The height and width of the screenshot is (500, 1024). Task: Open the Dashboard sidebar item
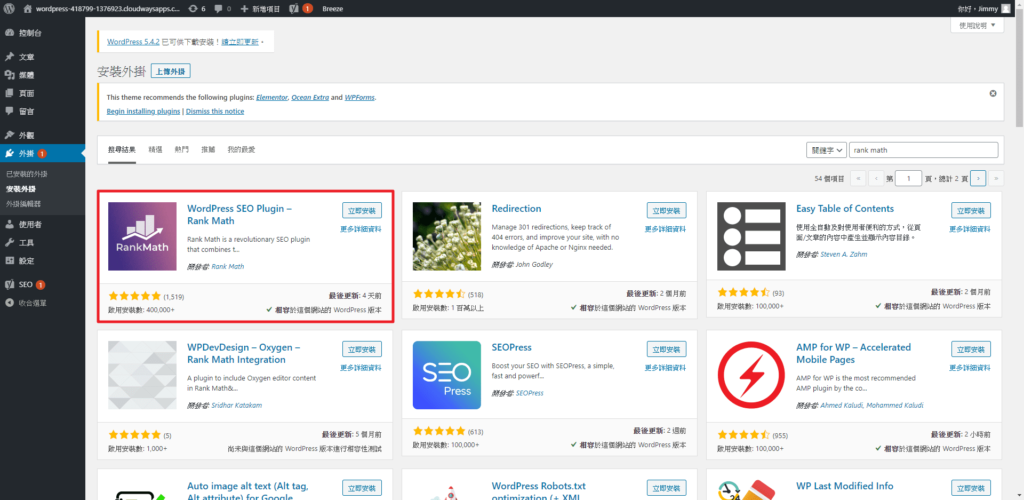pyautogui.click(x=42, y=33)
